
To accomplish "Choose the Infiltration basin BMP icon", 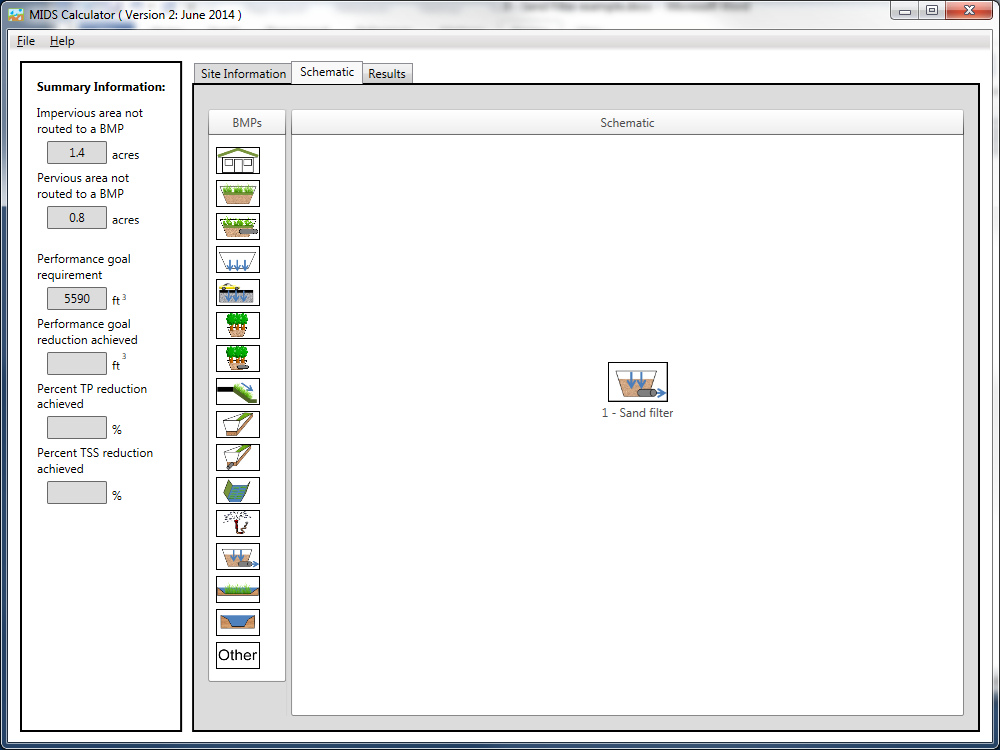I will 237,259.
